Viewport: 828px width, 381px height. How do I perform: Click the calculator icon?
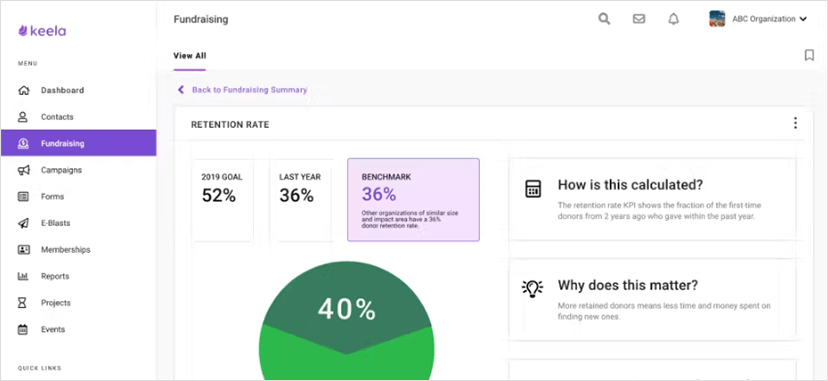pyautogui.click(x=533, y=188)
